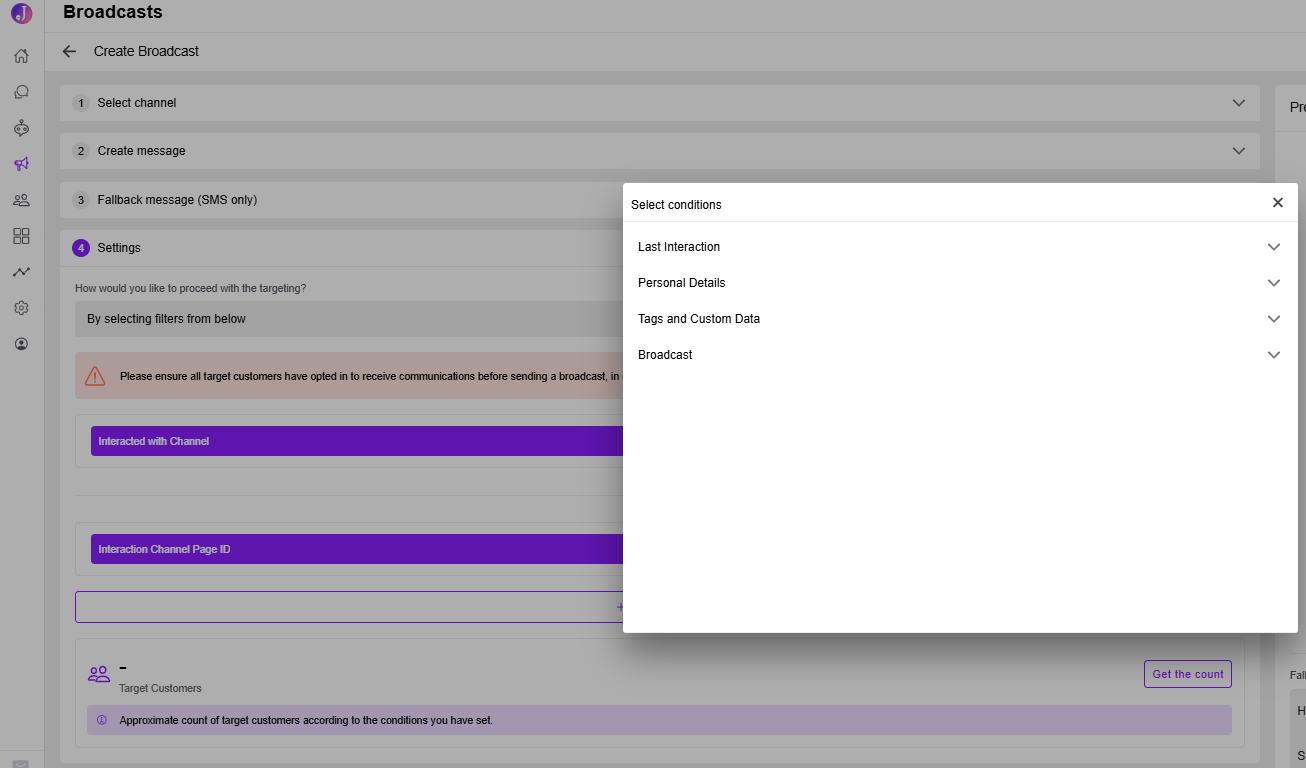Click the Broadcasts page title
Image resolution: width=1306 pixels, height=768 pixels.
point(113,12)
